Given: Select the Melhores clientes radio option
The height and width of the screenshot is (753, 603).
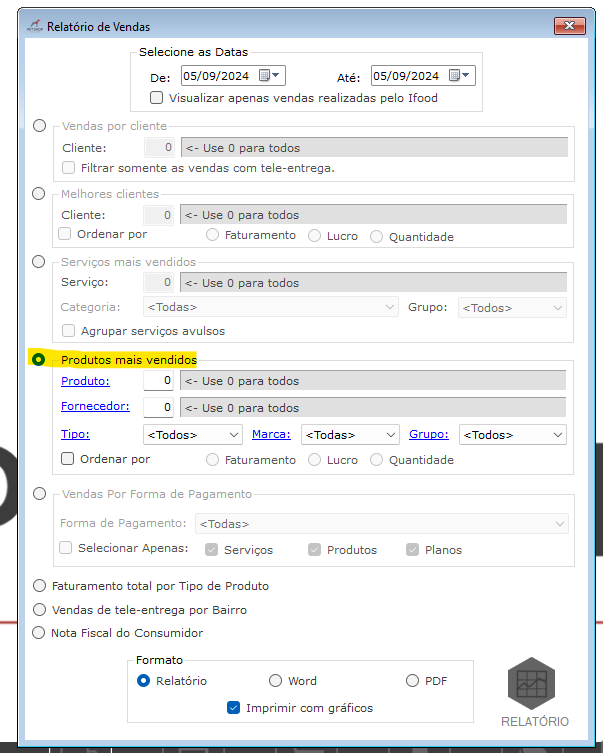Looking at the screenshot, I should click(x=38, y=194).
